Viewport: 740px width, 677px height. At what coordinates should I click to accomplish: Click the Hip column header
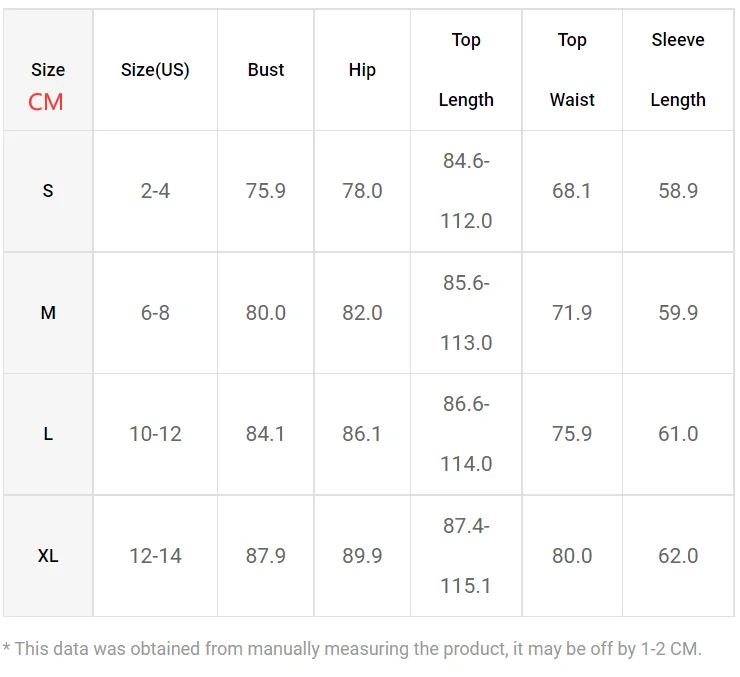(362, 70)
